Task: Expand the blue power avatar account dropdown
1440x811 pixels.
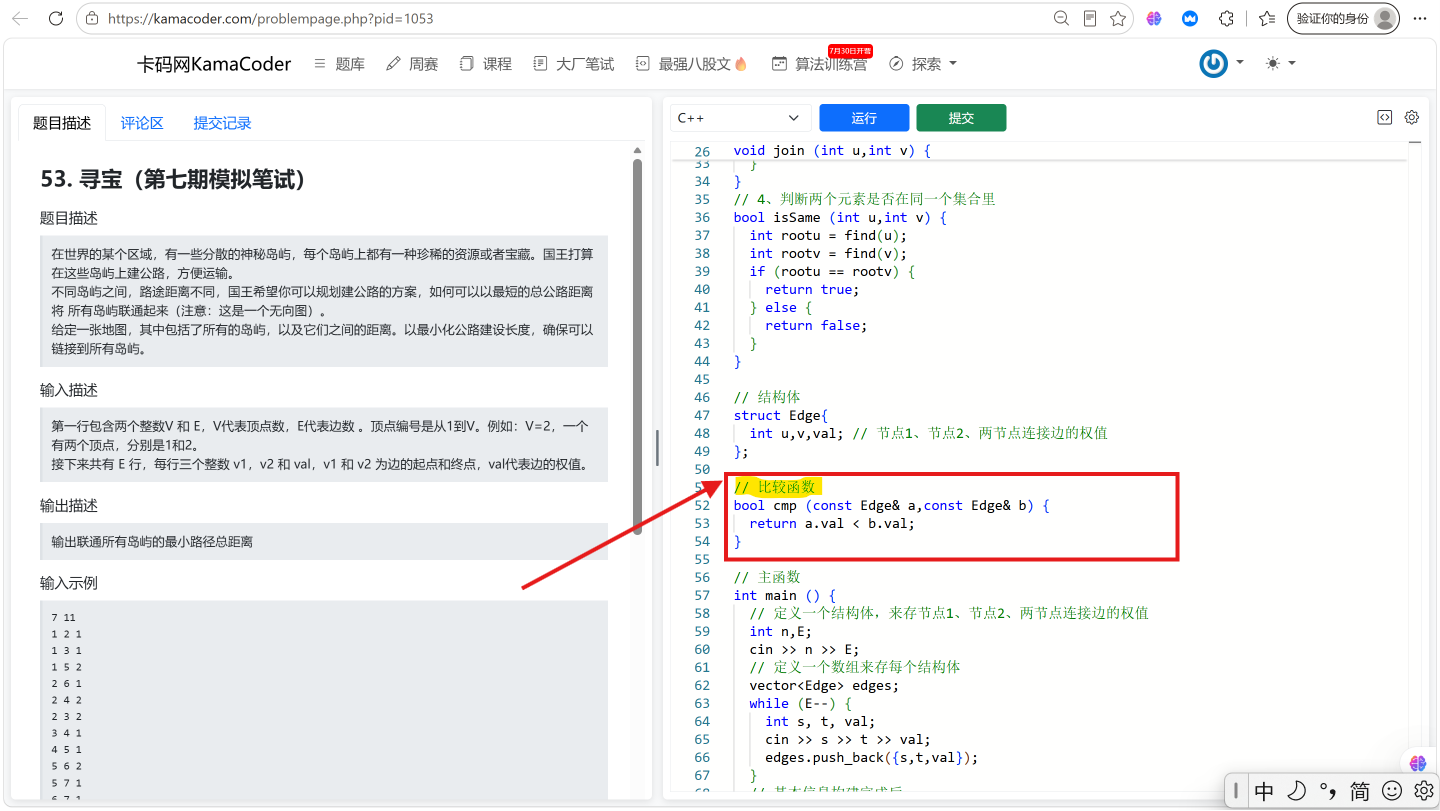Action: coord(1222,63)
